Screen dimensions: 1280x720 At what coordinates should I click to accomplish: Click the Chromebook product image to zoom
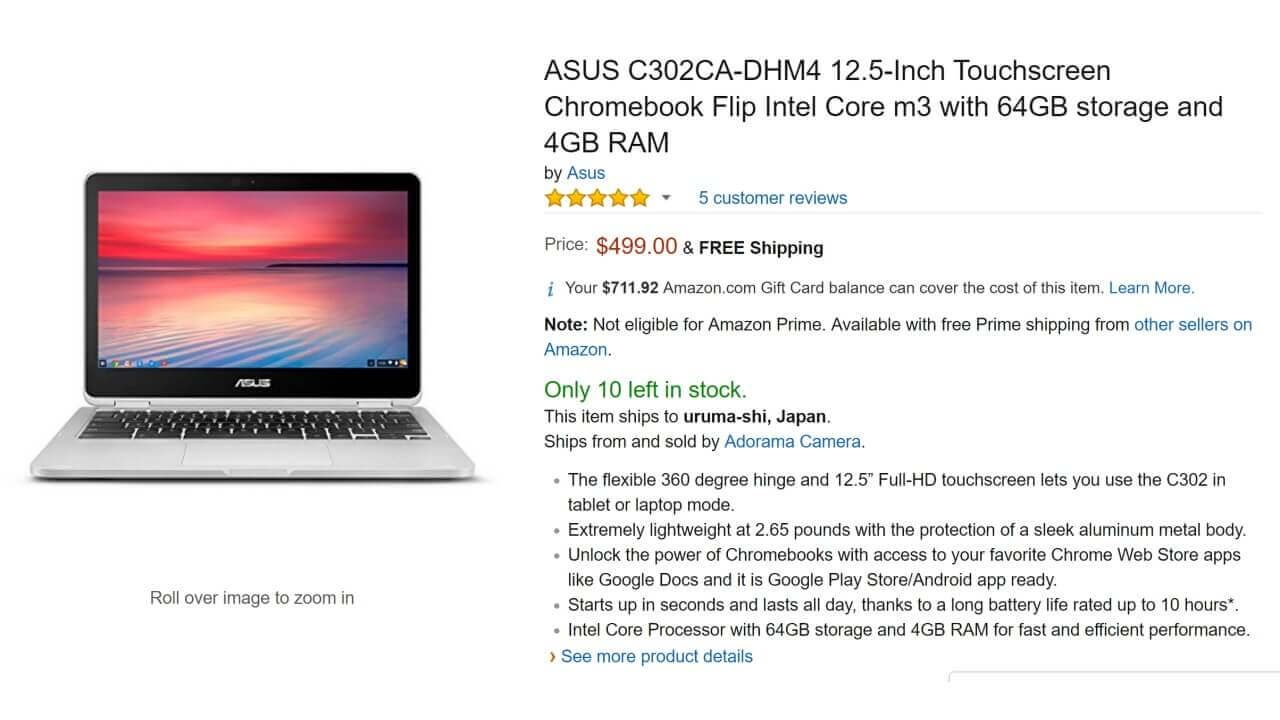tap(250, 330)
